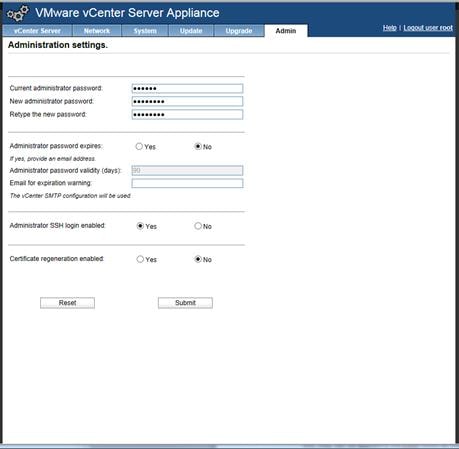Viewport: 459px width, 449px height.
Task: Click the Reset button
Action: point(67,303)
